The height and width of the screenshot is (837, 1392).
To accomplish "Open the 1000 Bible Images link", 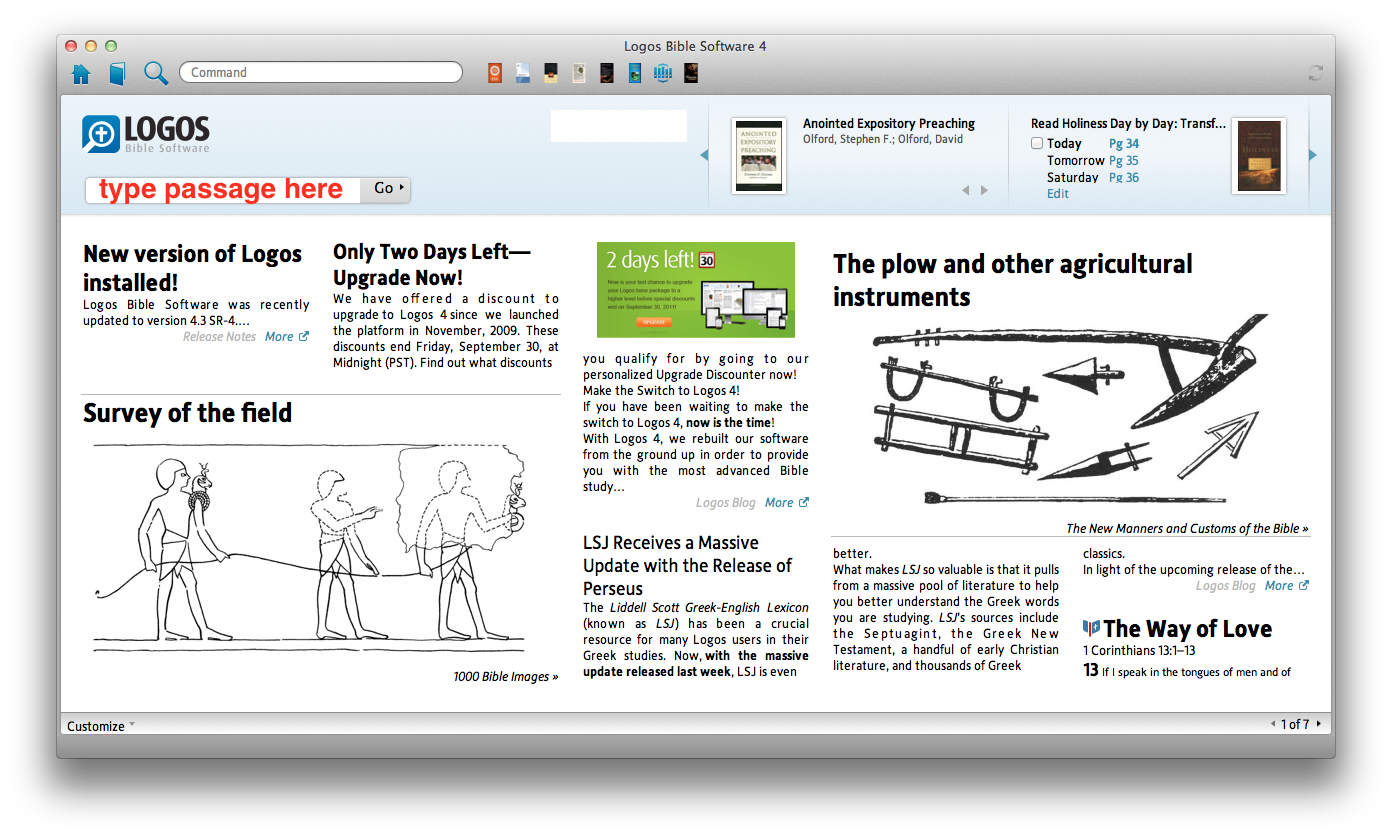I will point(506,677).
